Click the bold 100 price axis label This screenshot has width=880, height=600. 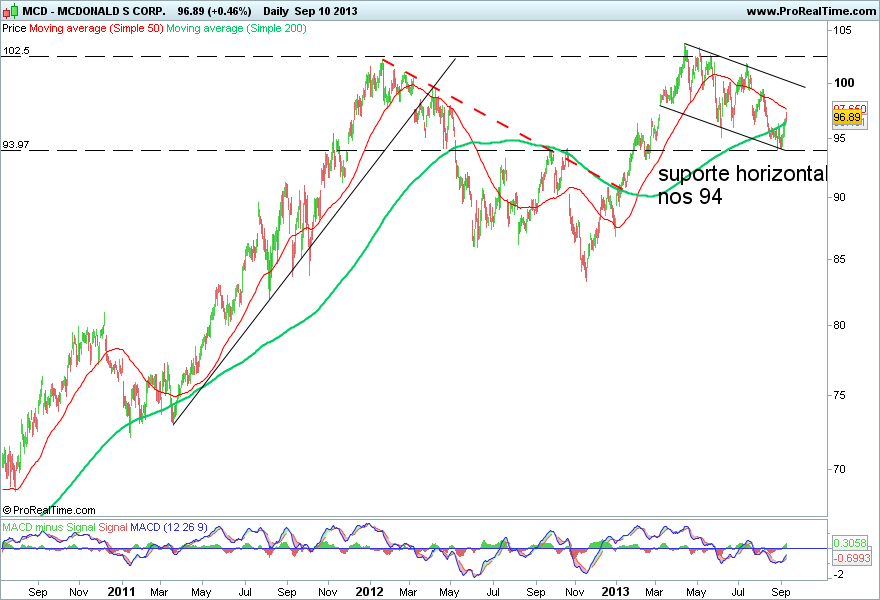pyautogui.click(x=844, y=83)
